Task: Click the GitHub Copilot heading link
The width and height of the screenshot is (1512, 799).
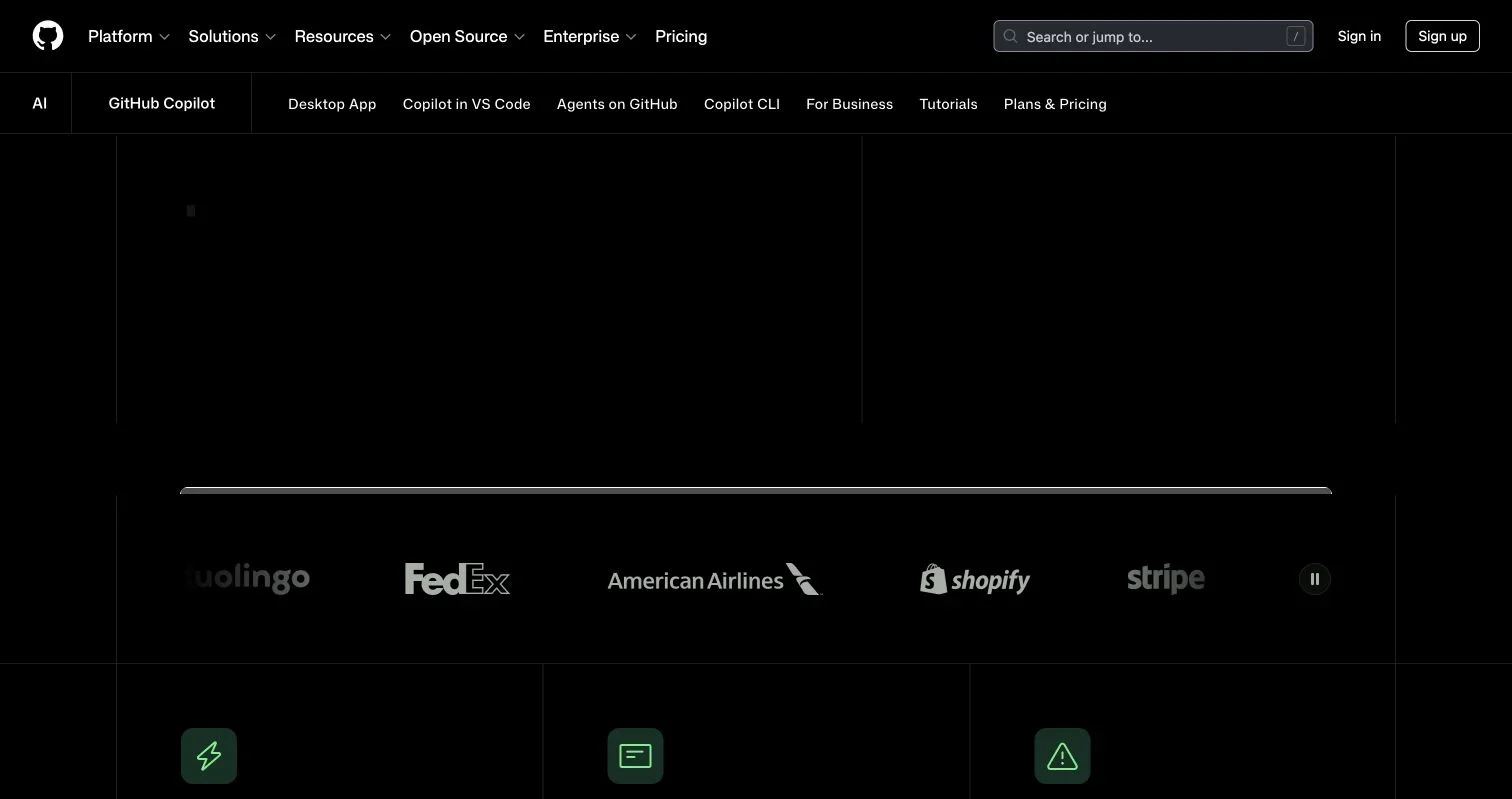Action: click(162, 103)
